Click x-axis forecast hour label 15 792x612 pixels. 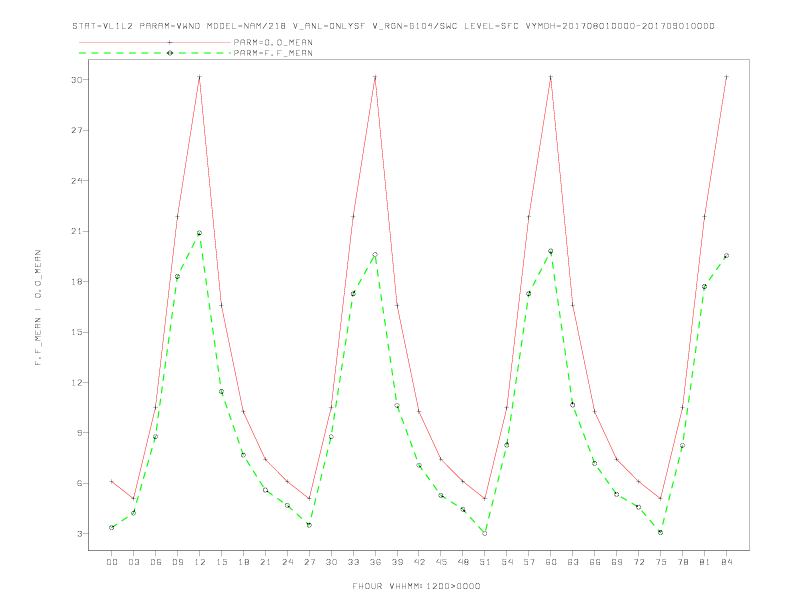coord(221,562)
